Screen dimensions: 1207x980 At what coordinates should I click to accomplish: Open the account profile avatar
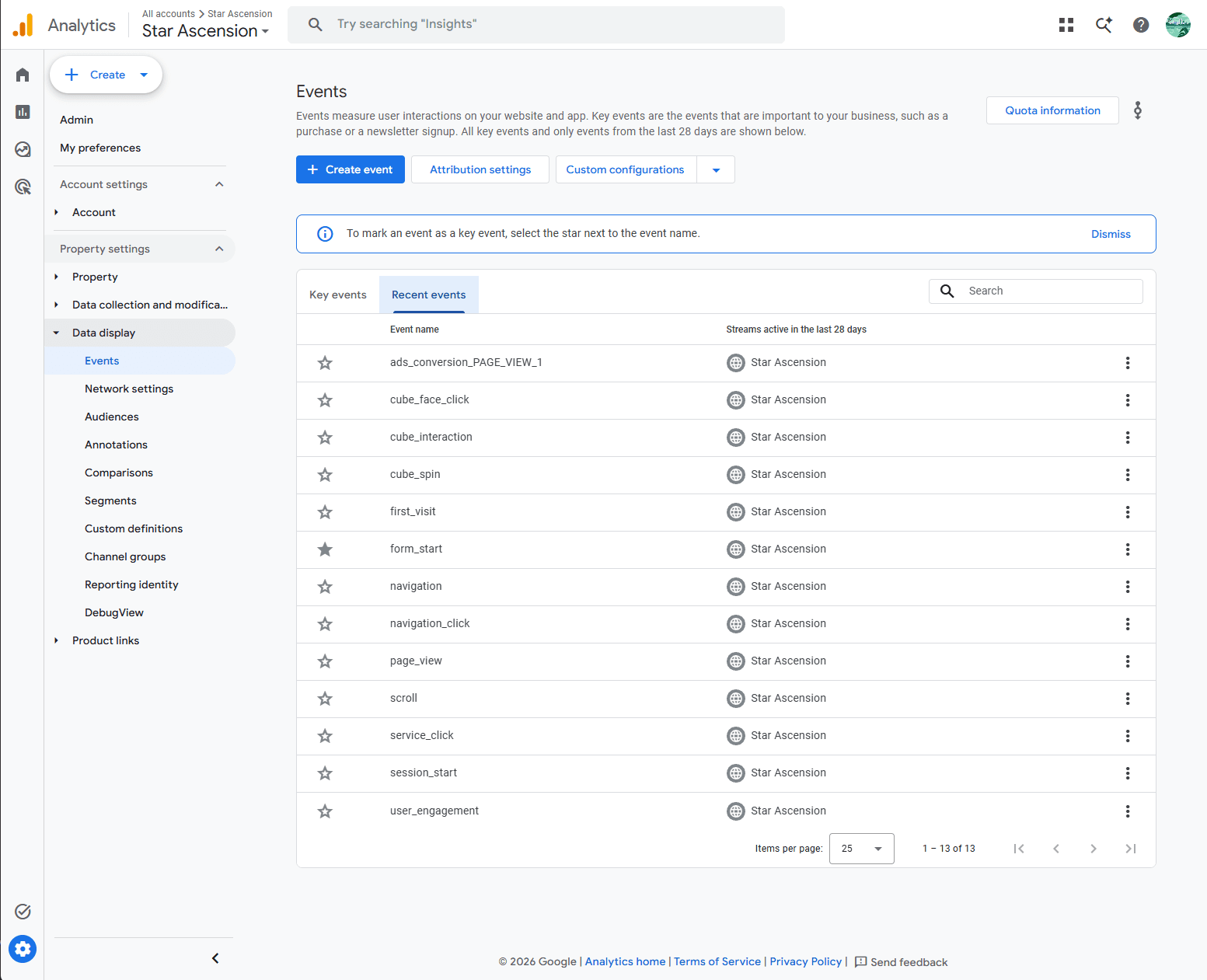(1178, 25)
